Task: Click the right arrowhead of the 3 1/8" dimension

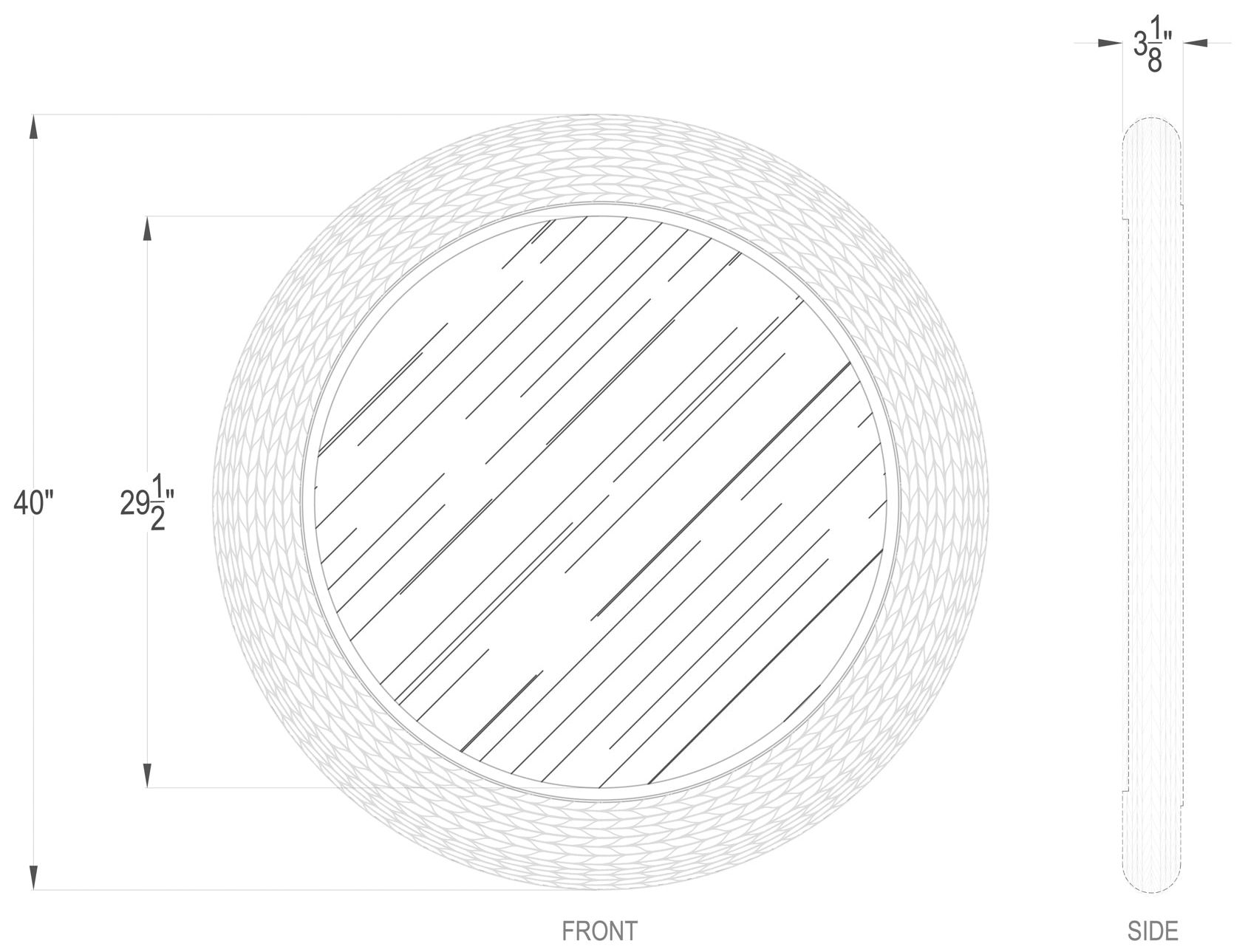Action: pos(1196,44)
